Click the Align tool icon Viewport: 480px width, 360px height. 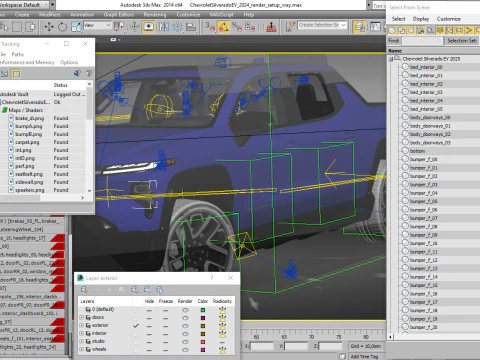(191, 27)
